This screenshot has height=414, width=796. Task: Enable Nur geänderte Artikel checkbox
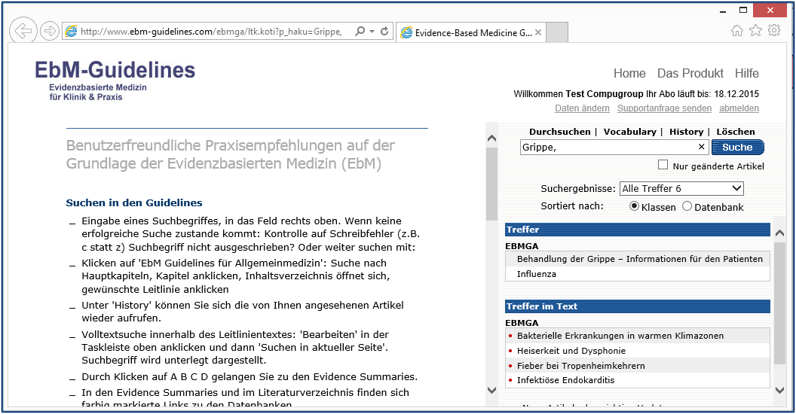tap(662, 165)
